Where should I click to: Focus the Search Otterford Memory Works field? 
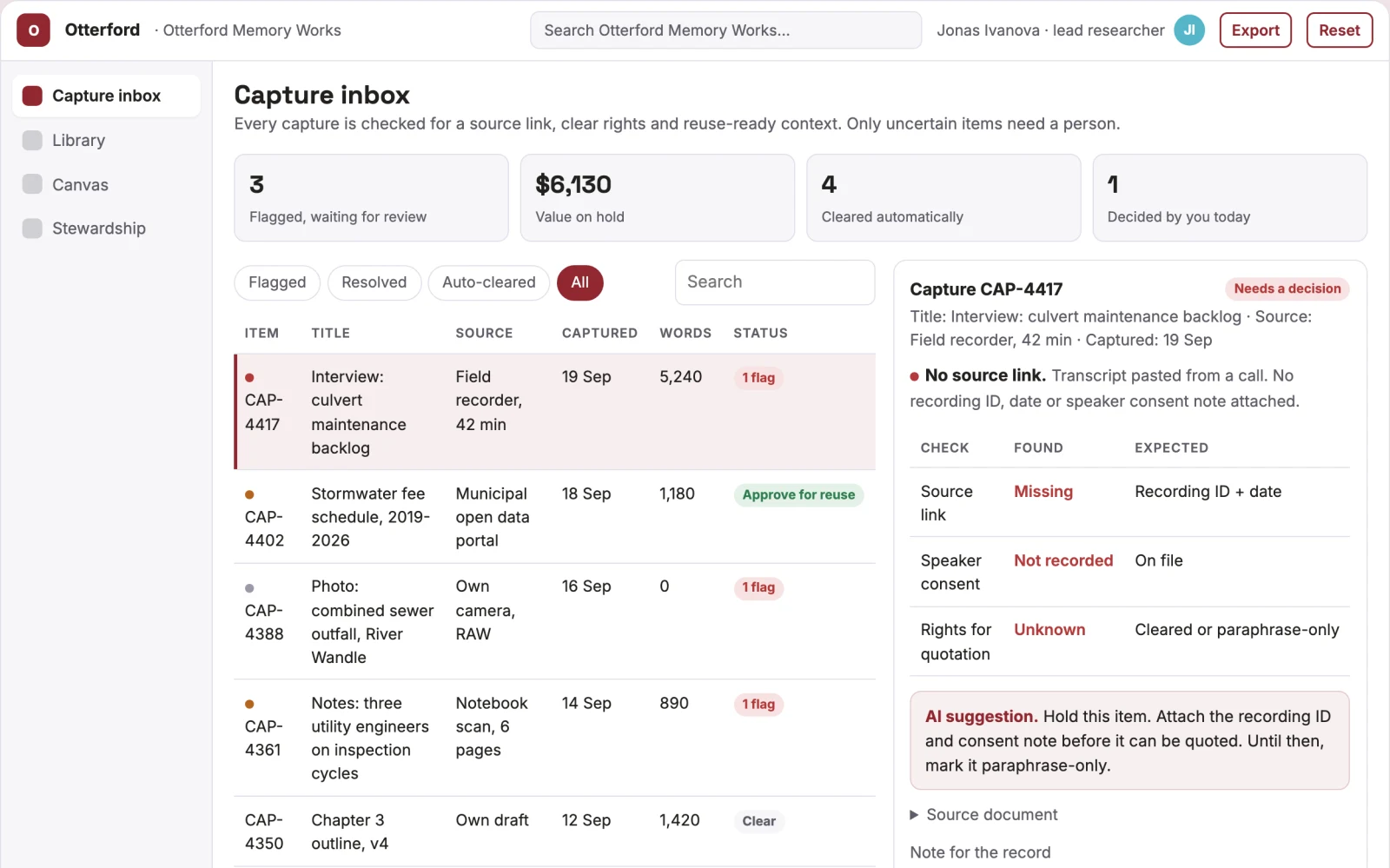[725, 30]
